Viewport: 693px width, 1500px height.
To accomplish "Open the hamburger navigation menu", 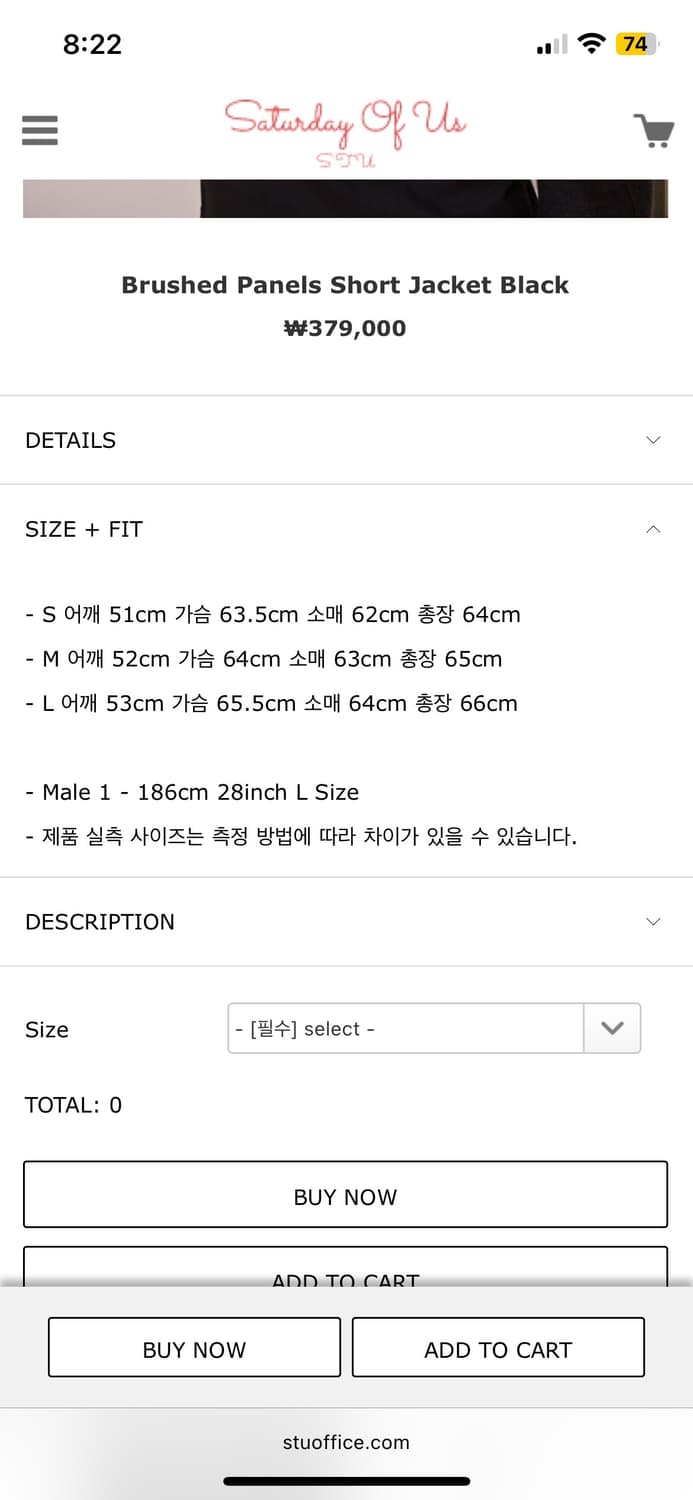I will click(39, 130).
